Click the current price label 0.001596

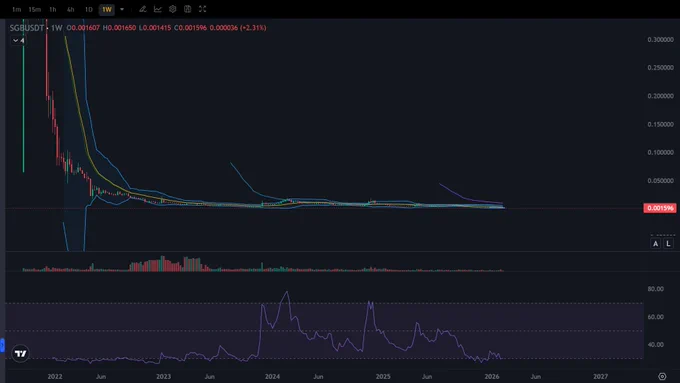tap(660, 208)
